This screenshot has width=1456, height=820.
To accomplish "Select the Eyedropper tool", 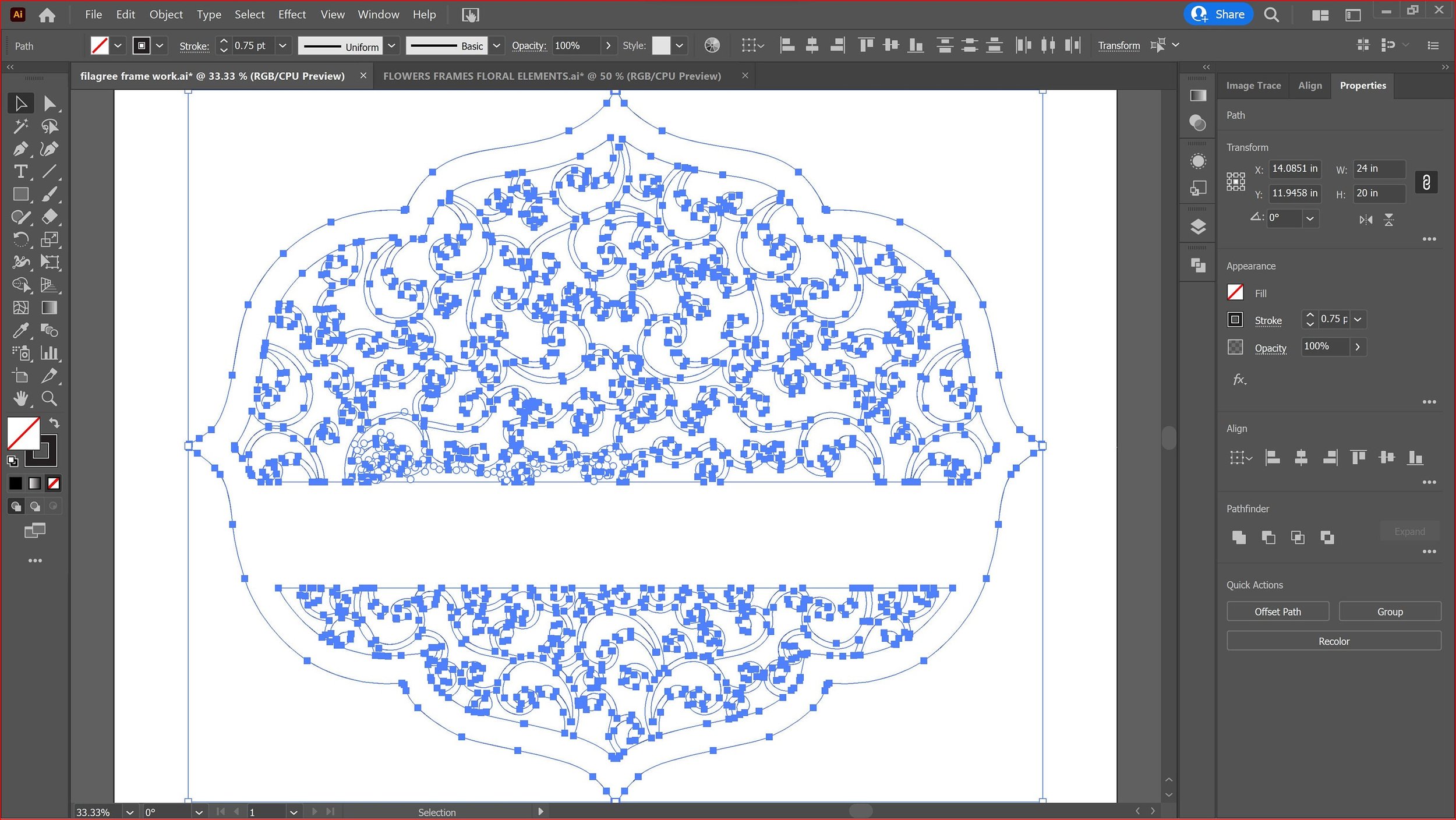I will click(x=21, y=331).
